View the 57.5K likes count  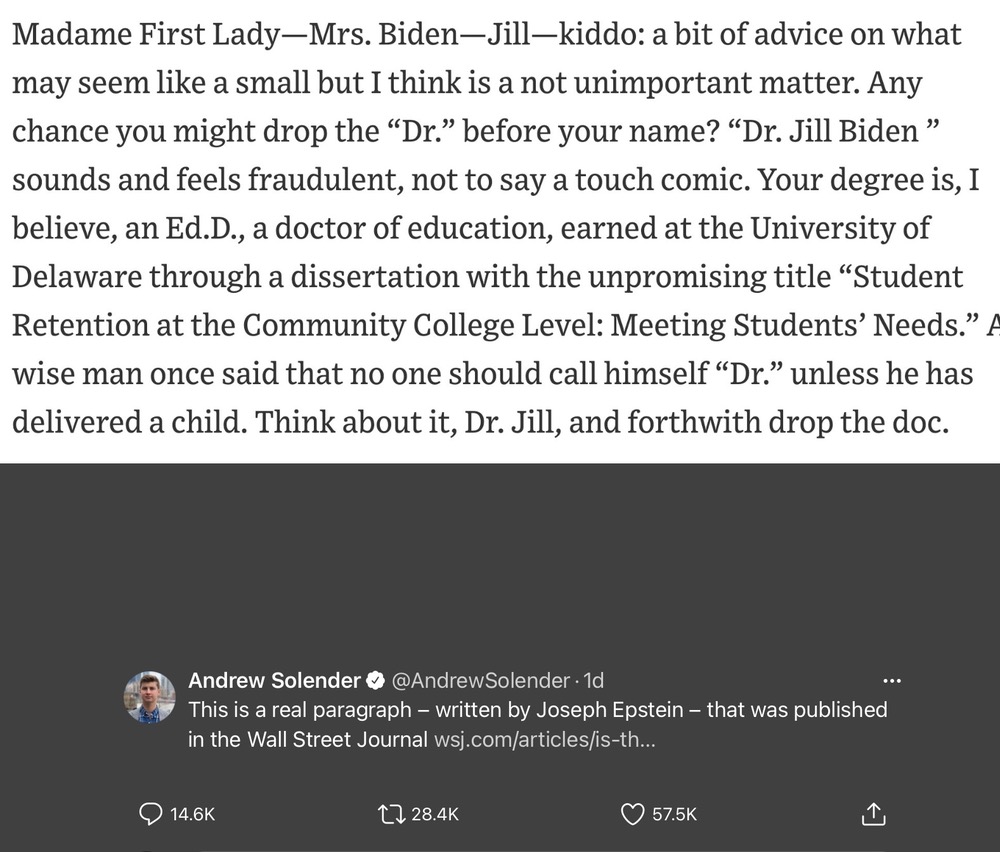point(674,814)
